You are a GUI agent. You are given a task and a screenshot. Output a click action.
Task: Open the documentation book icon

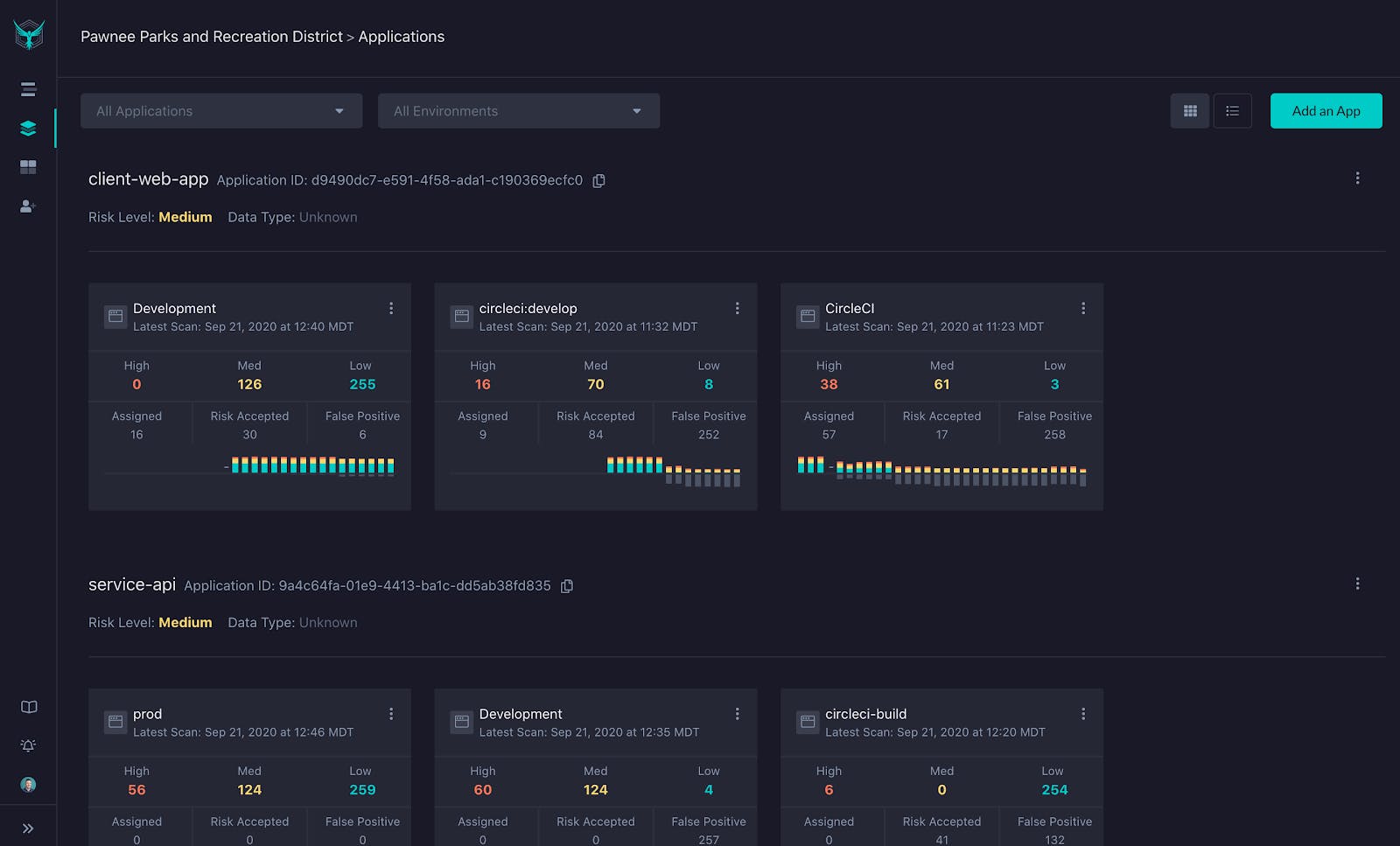[29, 707]
